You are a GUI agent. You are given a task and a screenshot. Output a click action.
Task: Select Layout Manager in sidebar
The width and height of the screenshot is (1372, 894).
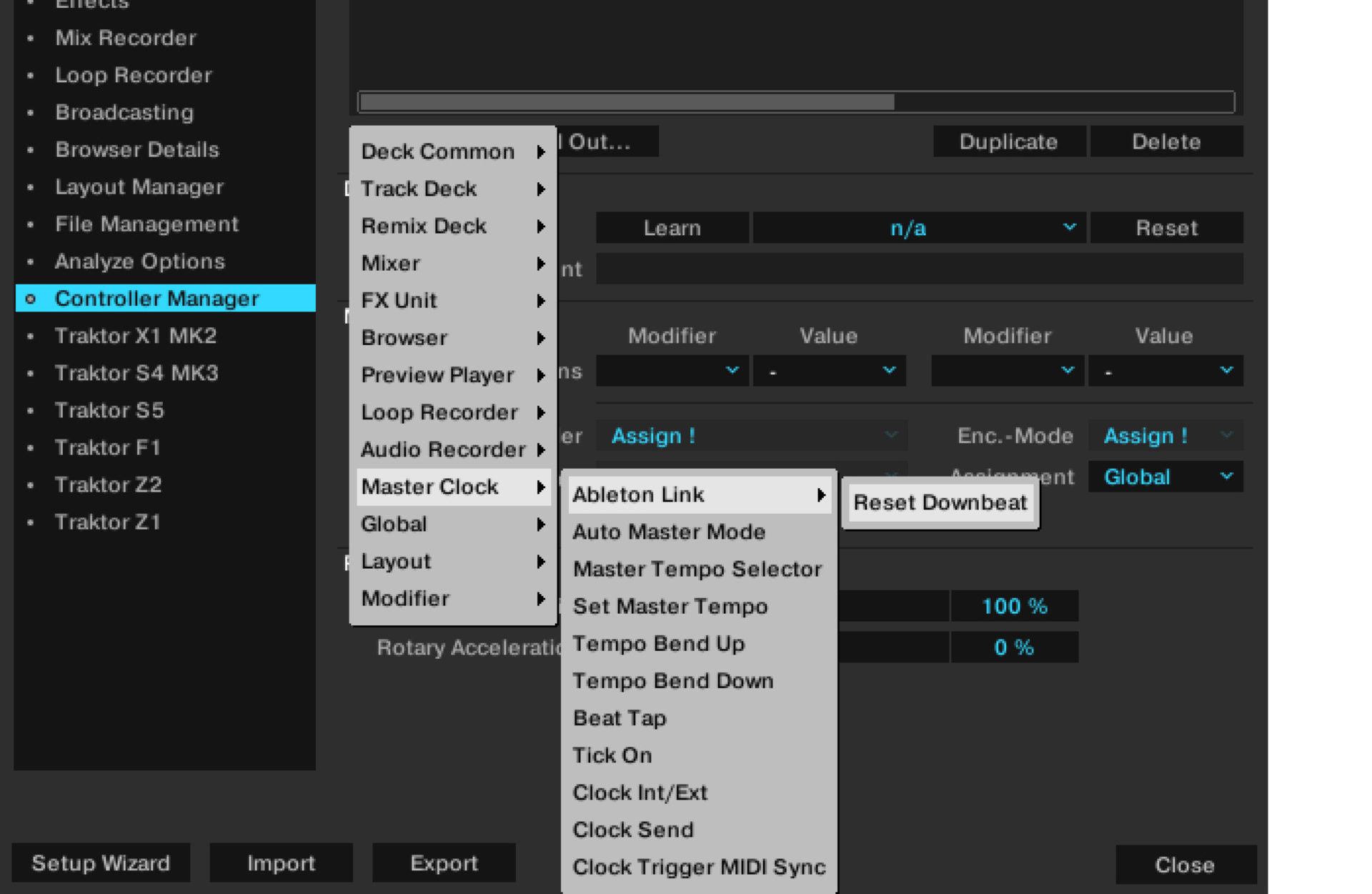[x=165, y=187]
